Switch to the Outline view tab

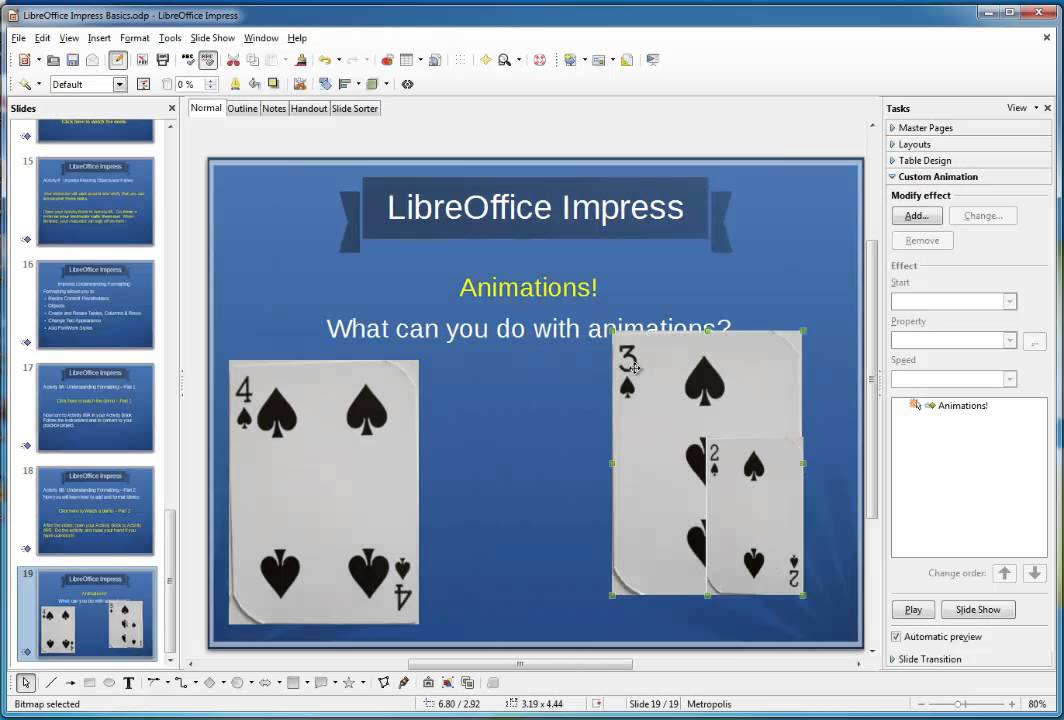242,109
